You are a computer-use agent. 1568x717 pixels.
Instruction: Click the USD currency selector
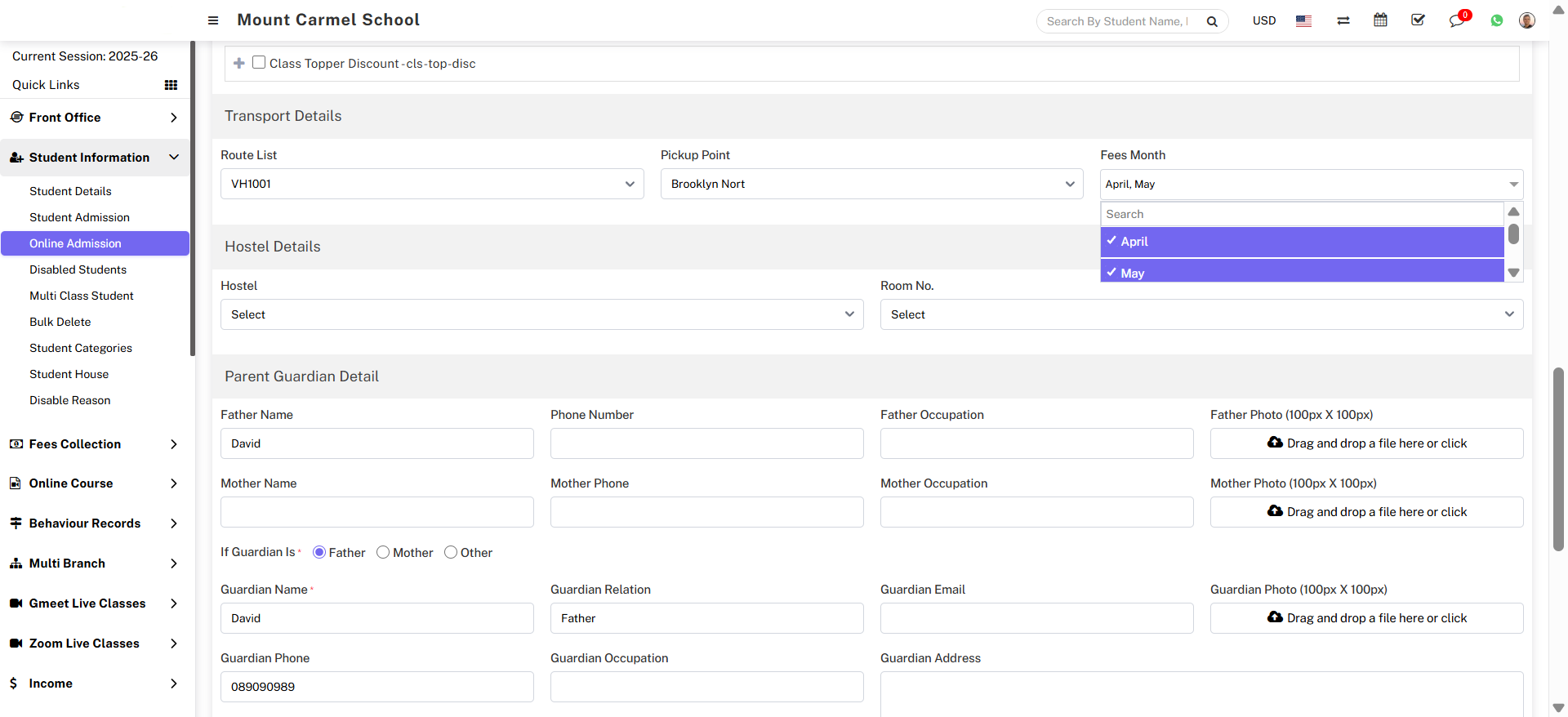(x=1263, y=20)
